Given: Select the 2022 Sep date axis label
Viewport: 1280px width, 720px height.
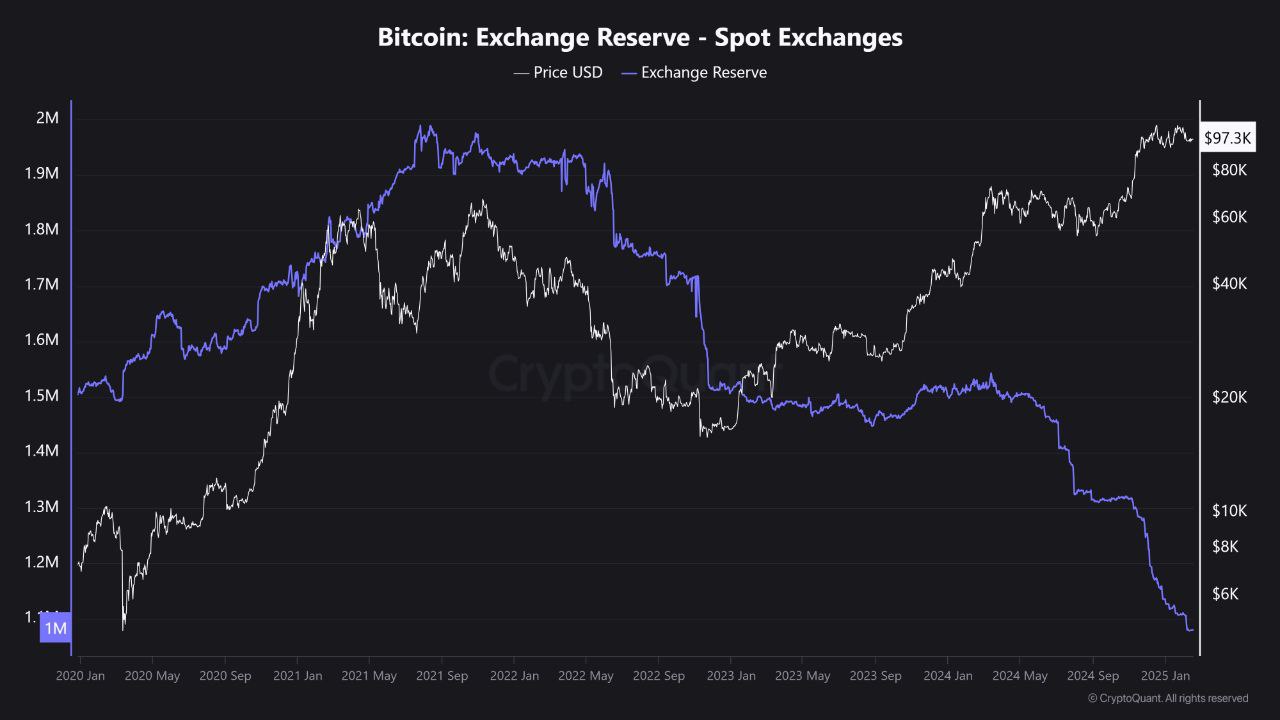Looking at the screenshot, I should (x=659, y=676).
